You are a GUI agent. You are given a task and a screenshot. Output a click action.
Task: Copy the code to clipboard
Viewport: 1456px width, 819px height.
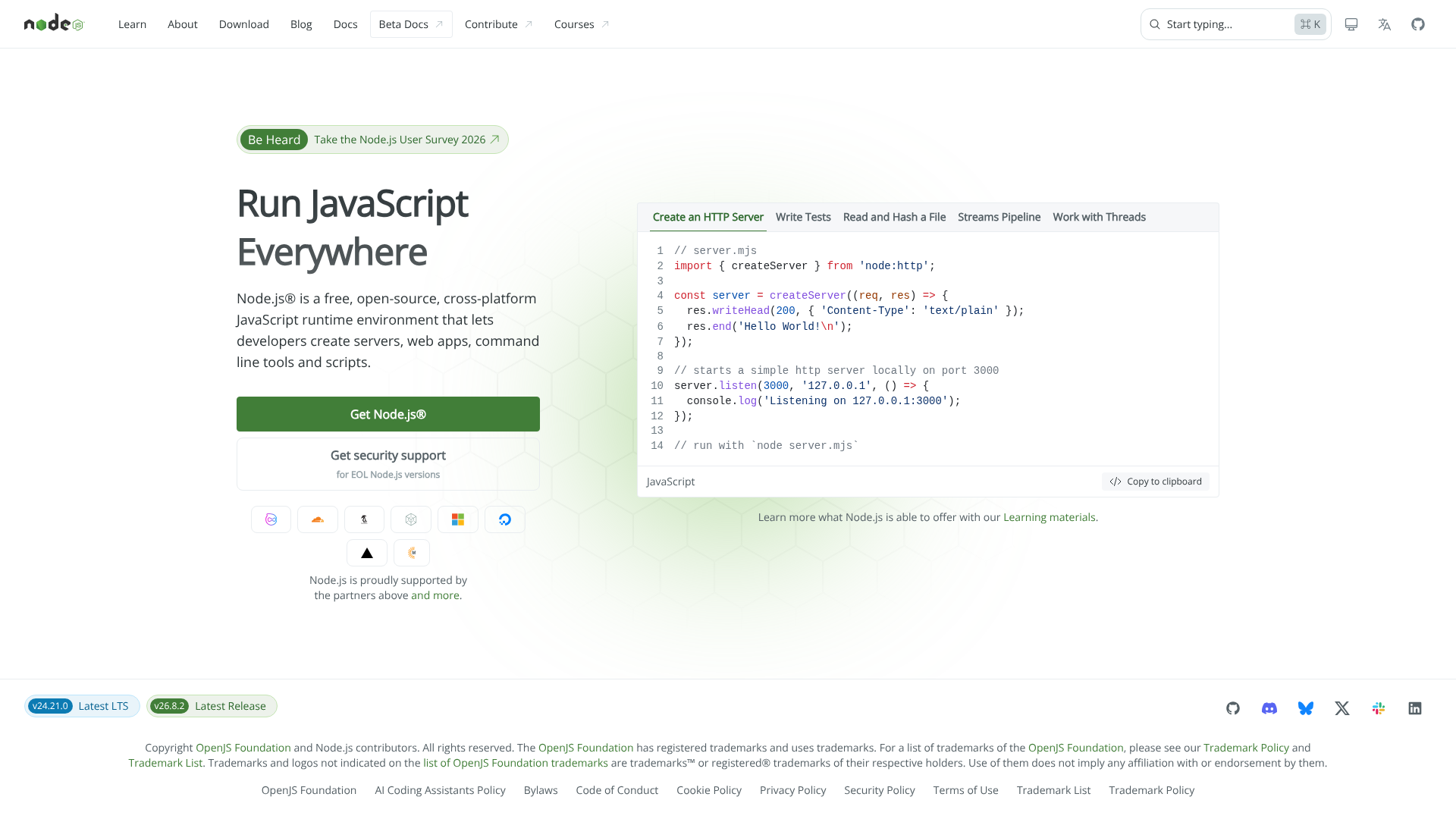1156,482
